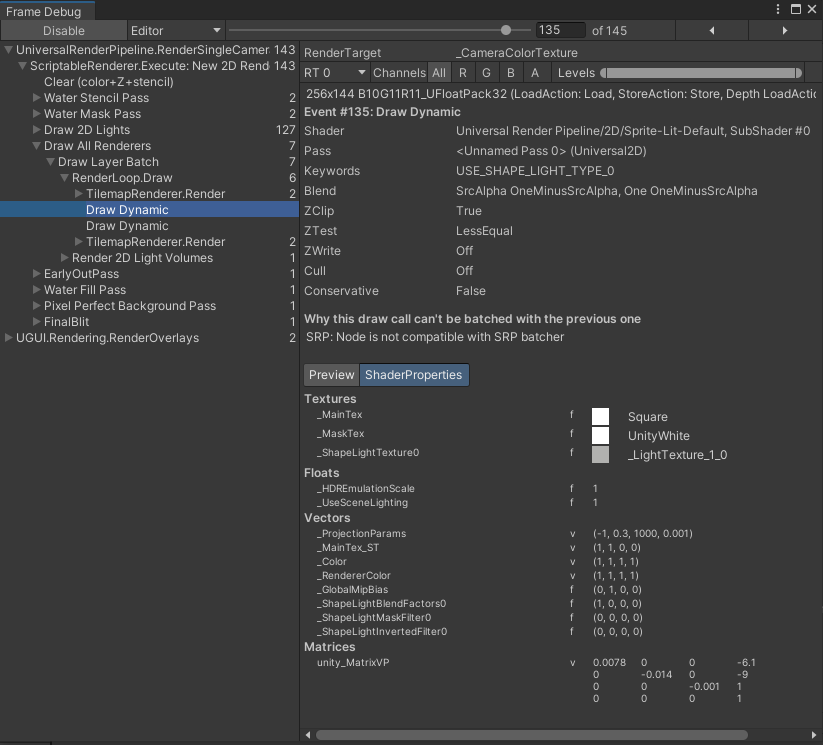Expand the Water Stencil Pass node
The height and width of the screenshot is (745, 823).
pyautogui.click(x=37, y=98)
